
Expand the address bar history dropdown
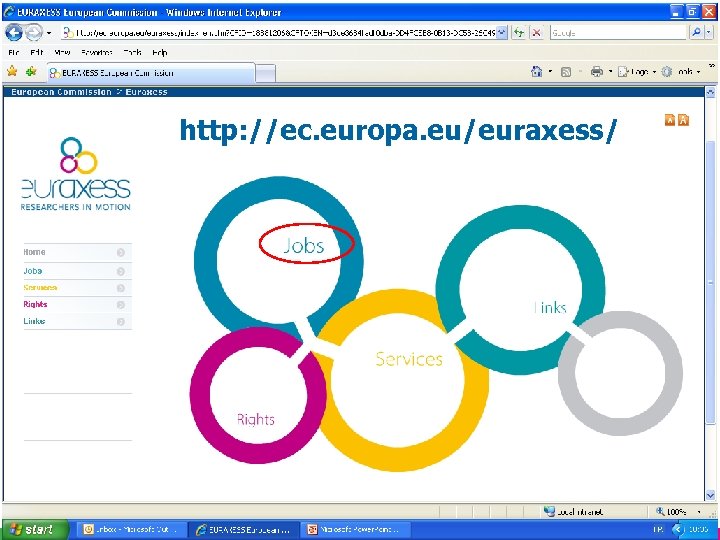click(x=501, y=33)
